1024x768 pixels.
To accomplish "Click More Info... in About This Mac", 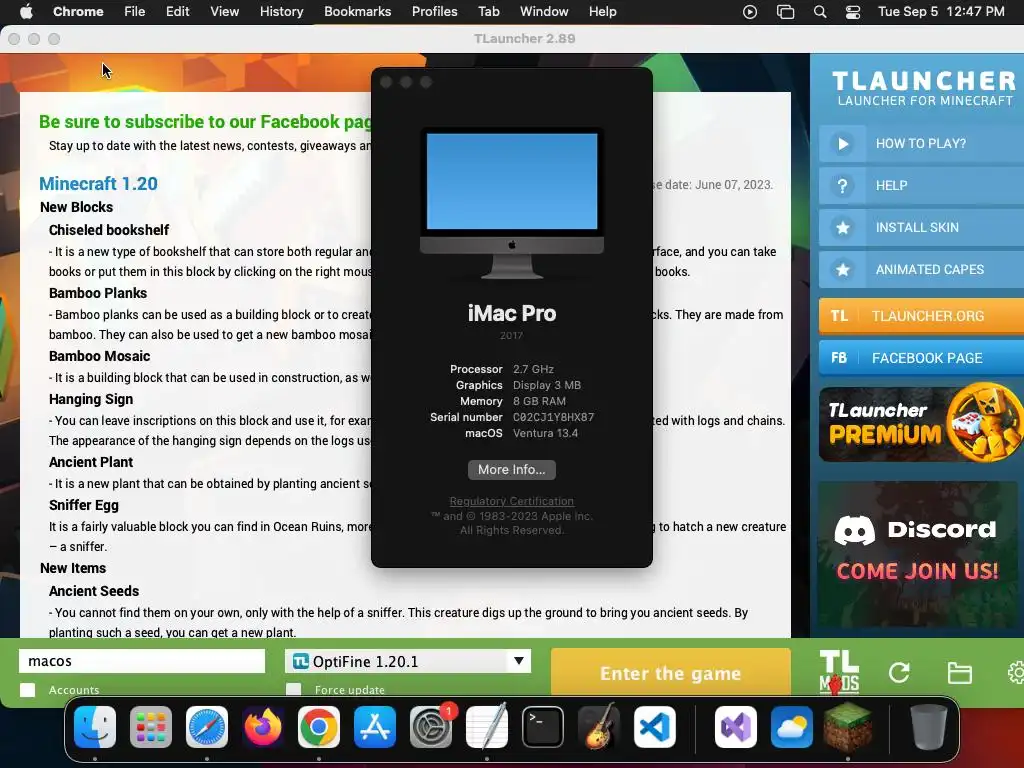I will 511,470.
